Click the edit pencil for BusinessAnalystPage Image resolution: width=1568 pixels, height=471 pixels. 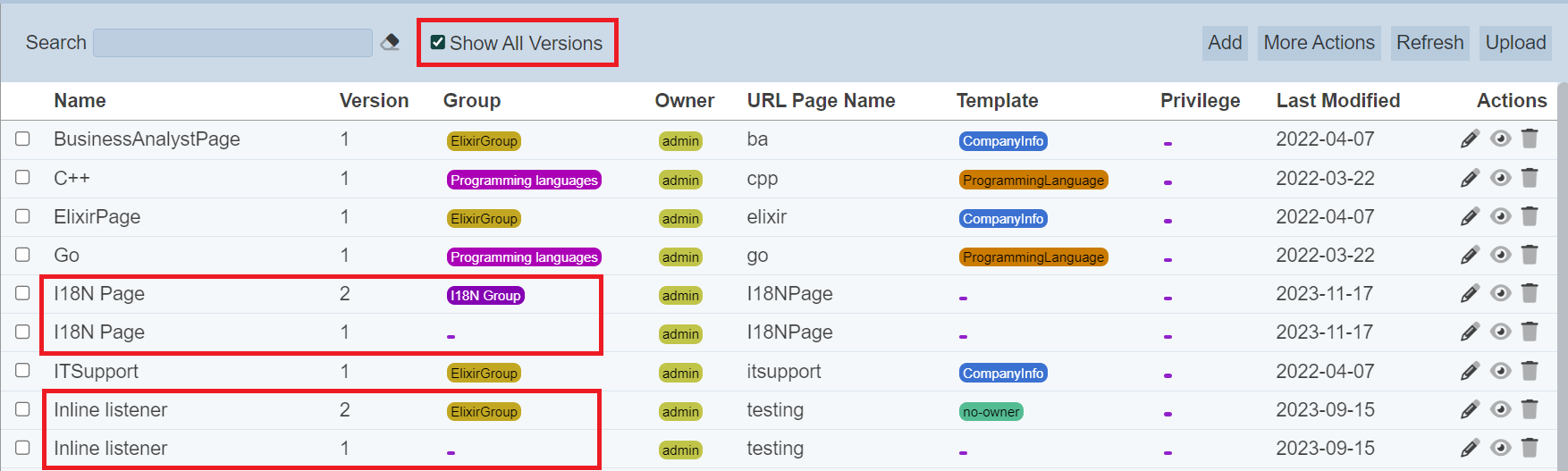click(x=1470, y=139)
